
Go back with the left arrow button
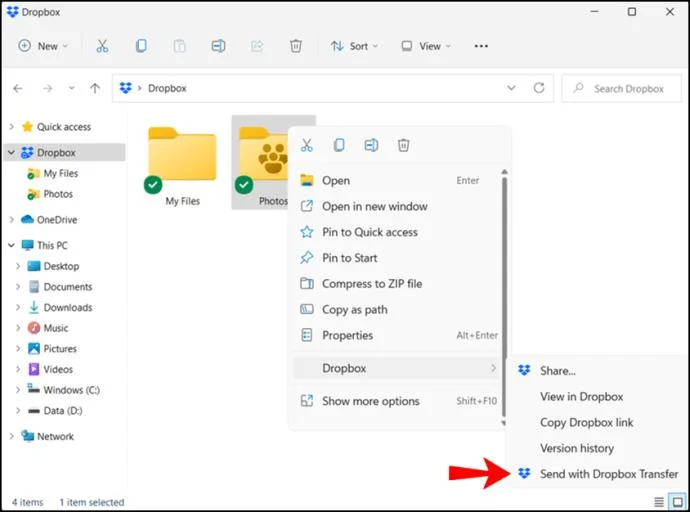(x=18, y=88)
